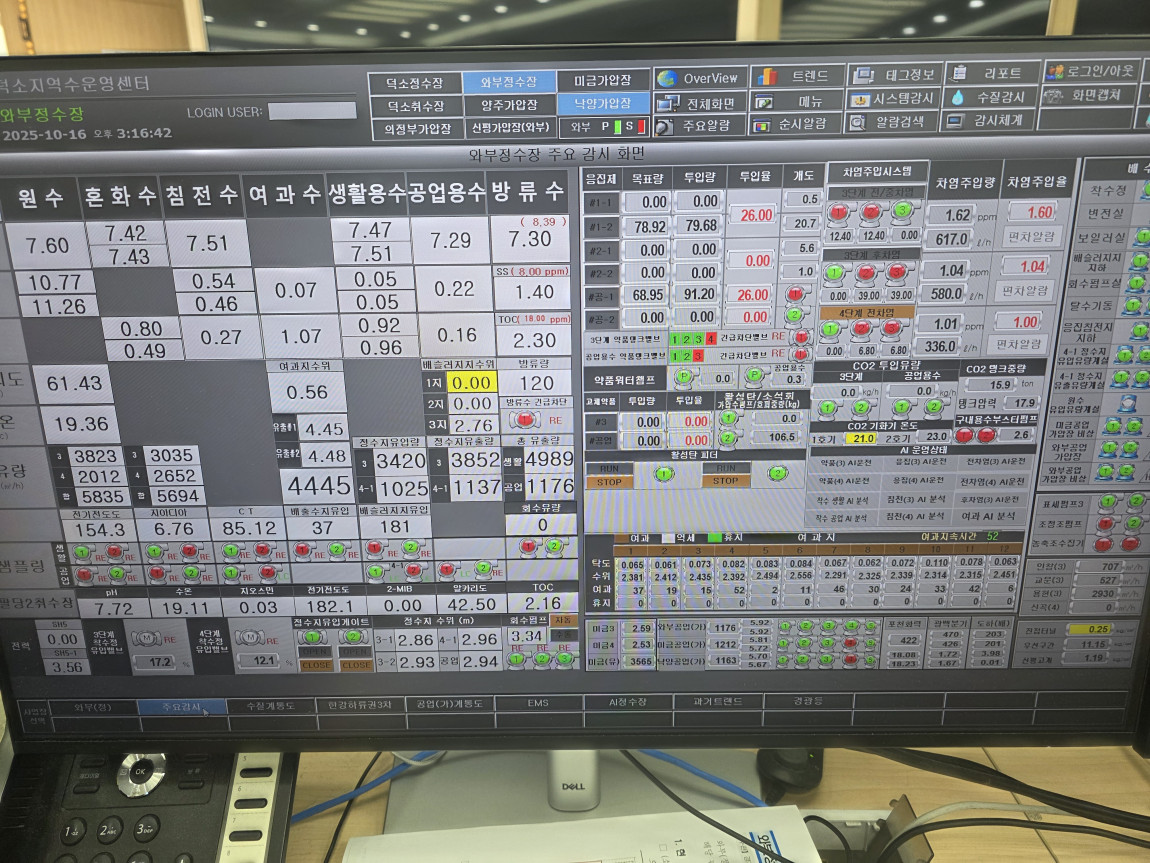Image resolution: width=1150 pixels, height=863 pixels.
Task: Select green pump 1 under 4단계 전차염
Action: [x=829, y=329]
